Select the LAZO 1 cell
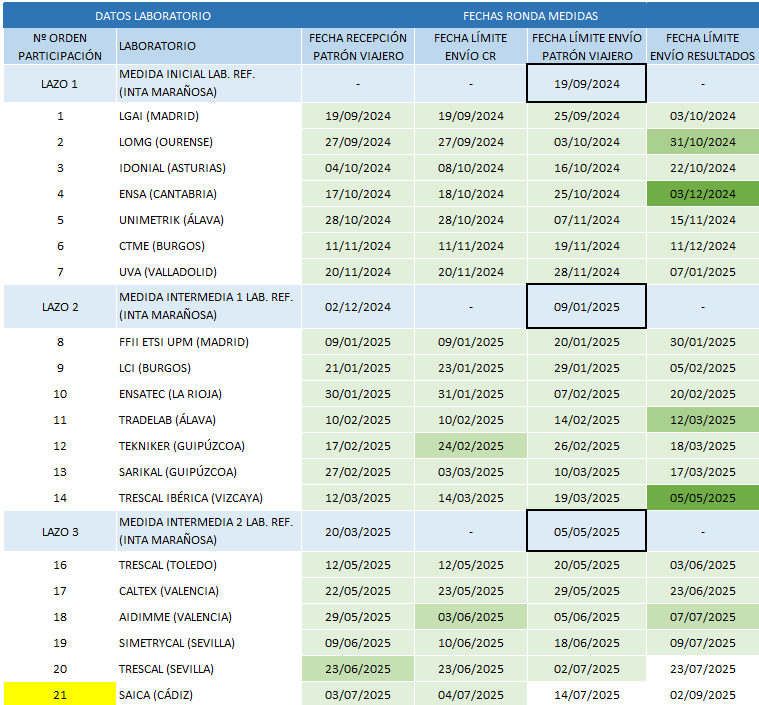 click(60, 84)
